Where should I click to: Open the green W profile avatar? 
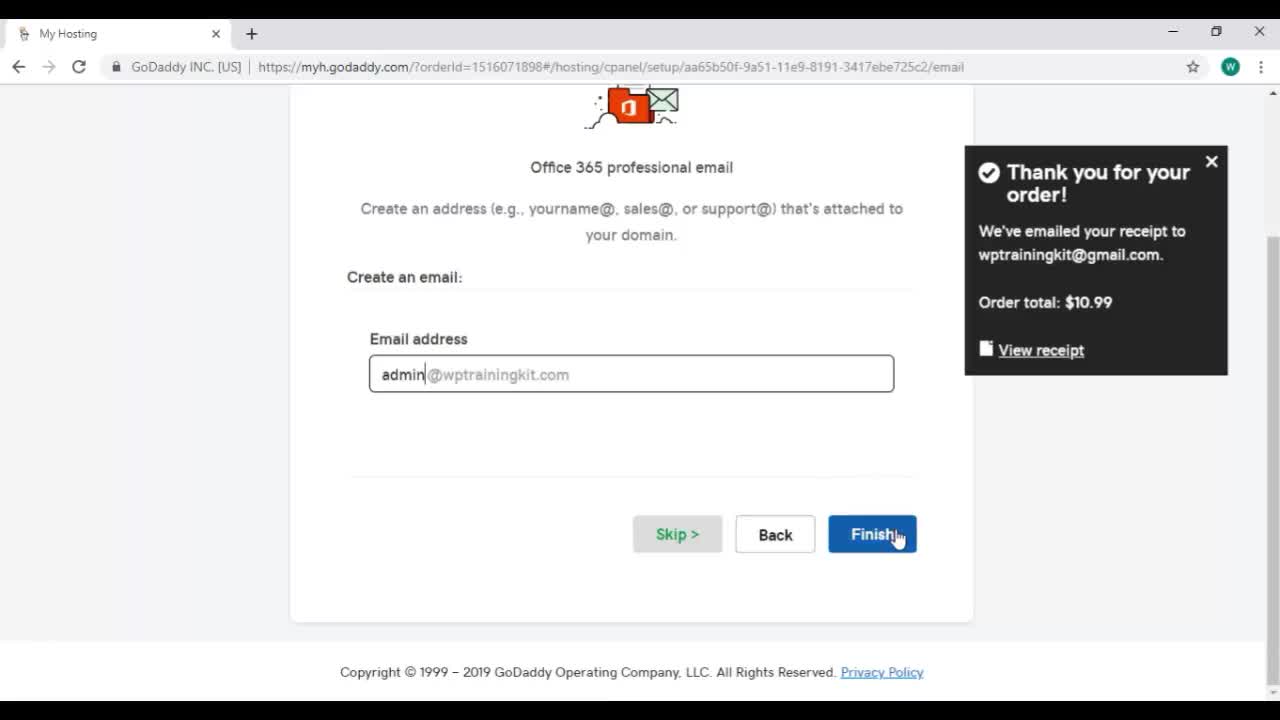(x=1230, y=67)
